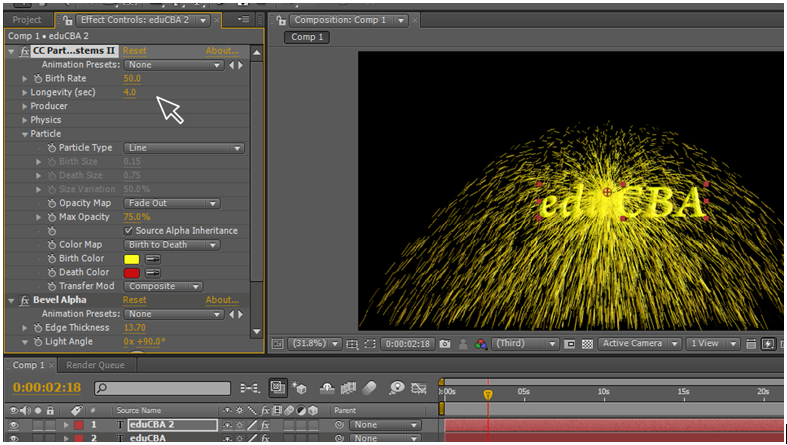Image resolution: width=787 pixels, height=445 pixels.
Task: Toggle lock box for layer eduCBA 2
Action: click(x=50, y=425)
